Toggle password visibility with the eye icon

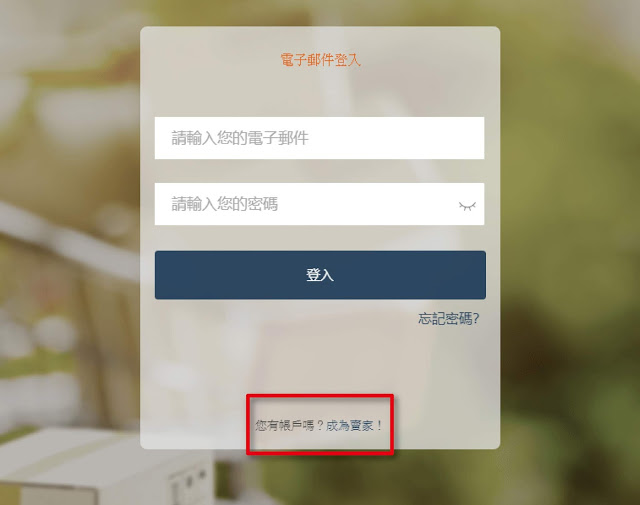coord(467,205)
